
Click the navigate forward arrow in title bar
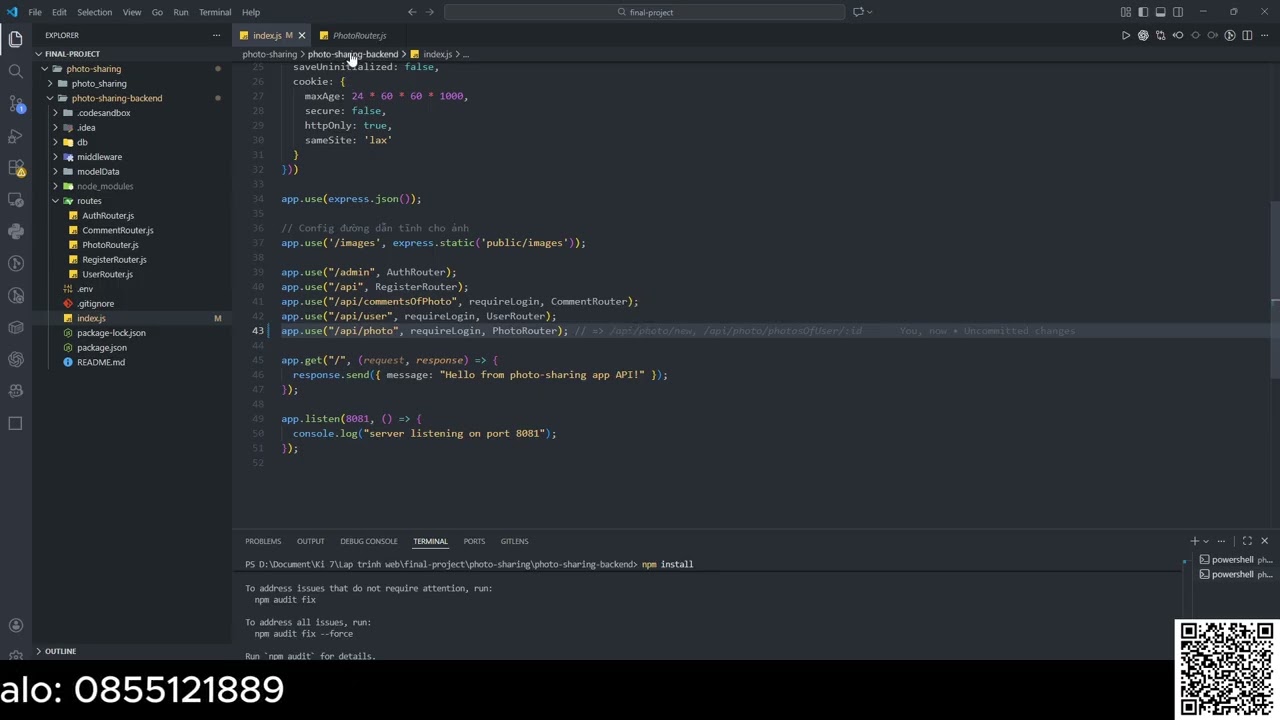pos(431,12)
